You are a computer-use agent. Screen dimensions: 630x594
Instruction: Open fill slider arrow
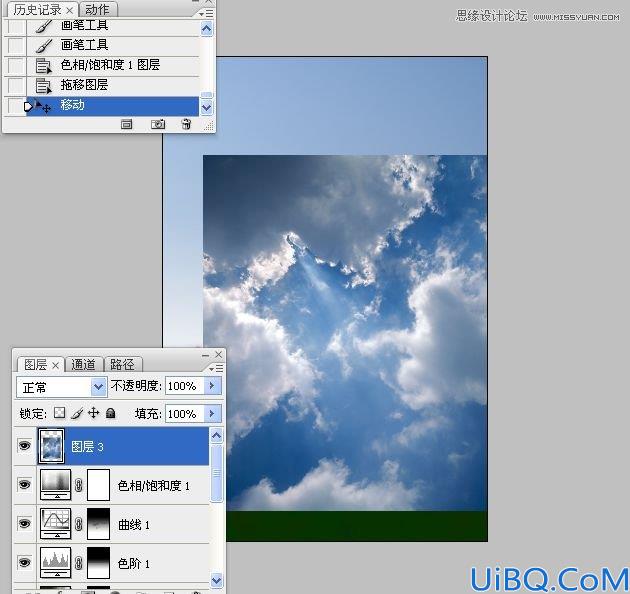pos(212,413)
